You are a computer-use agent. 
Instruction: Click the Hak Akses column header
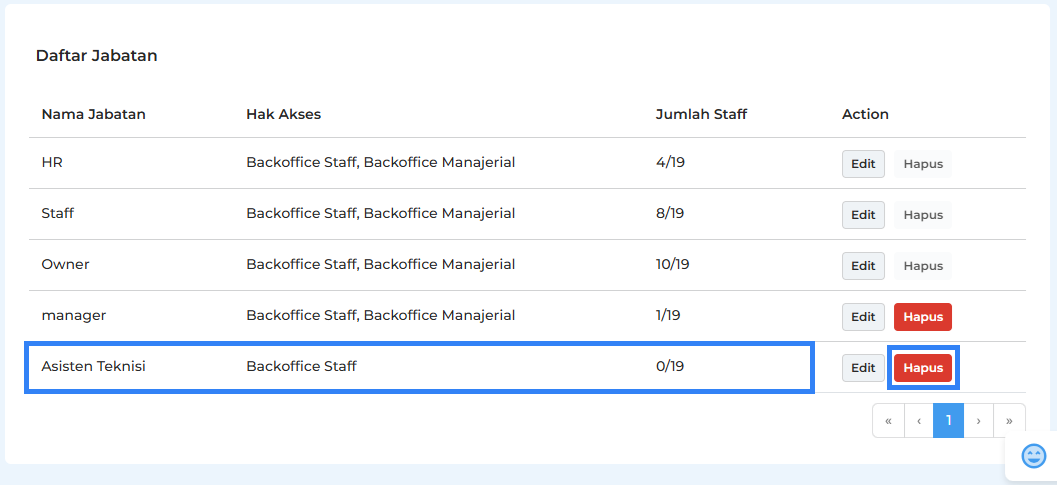[283, 114]
